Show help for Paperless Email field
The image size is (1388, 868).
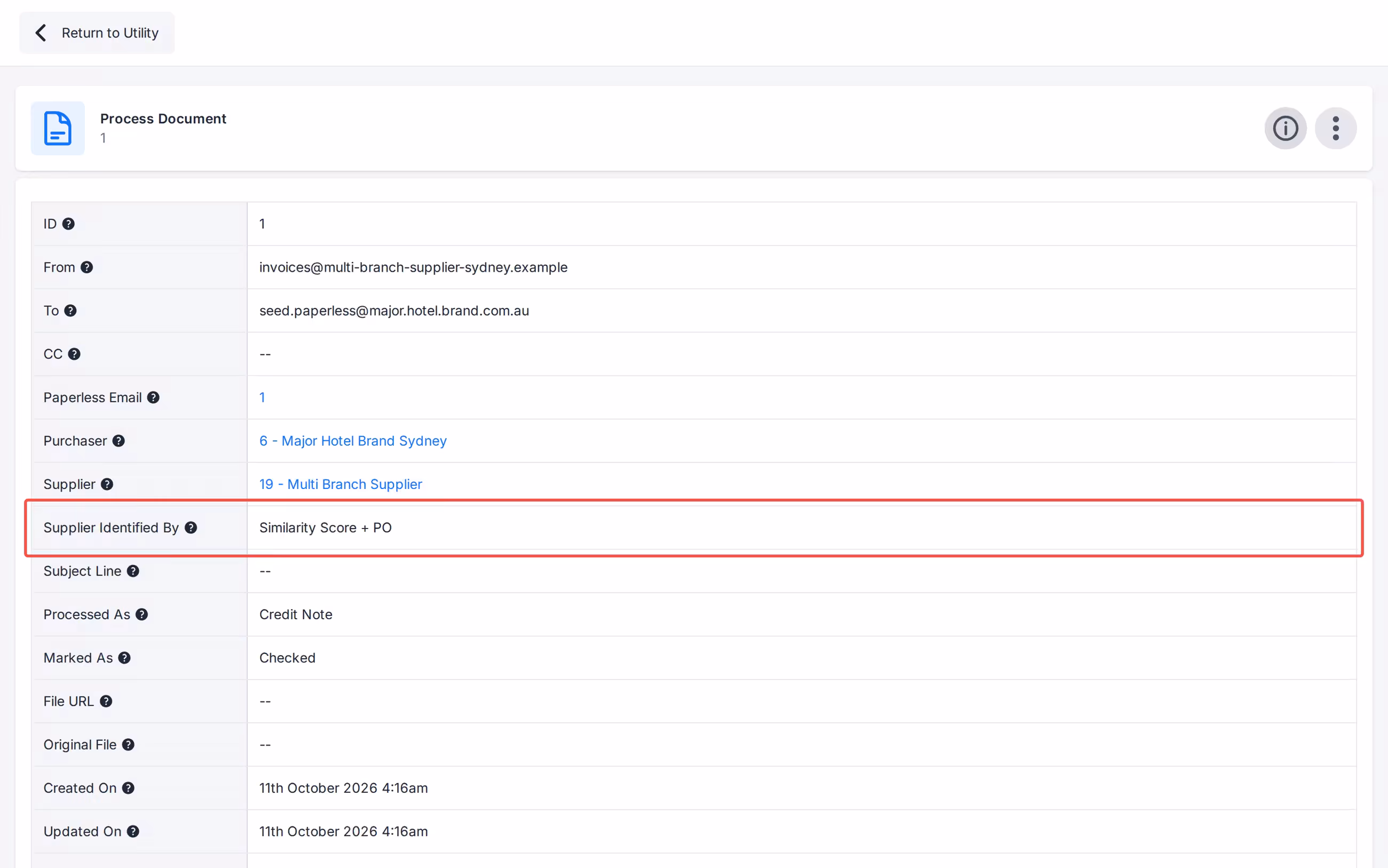click(153, 398)
